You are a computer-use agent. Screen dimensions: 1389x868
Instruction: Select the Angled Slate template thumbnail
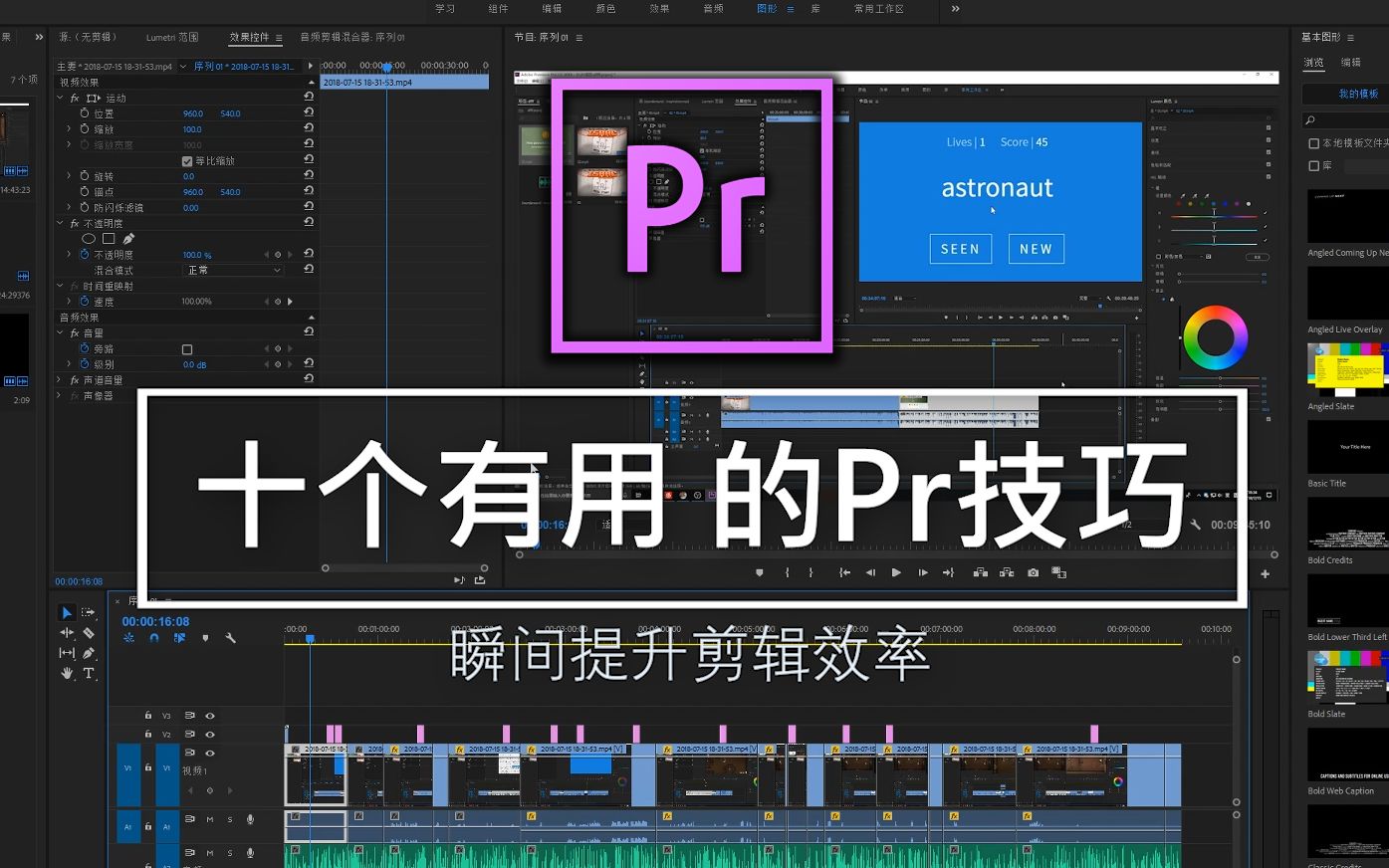click(x=1347, y=369)
